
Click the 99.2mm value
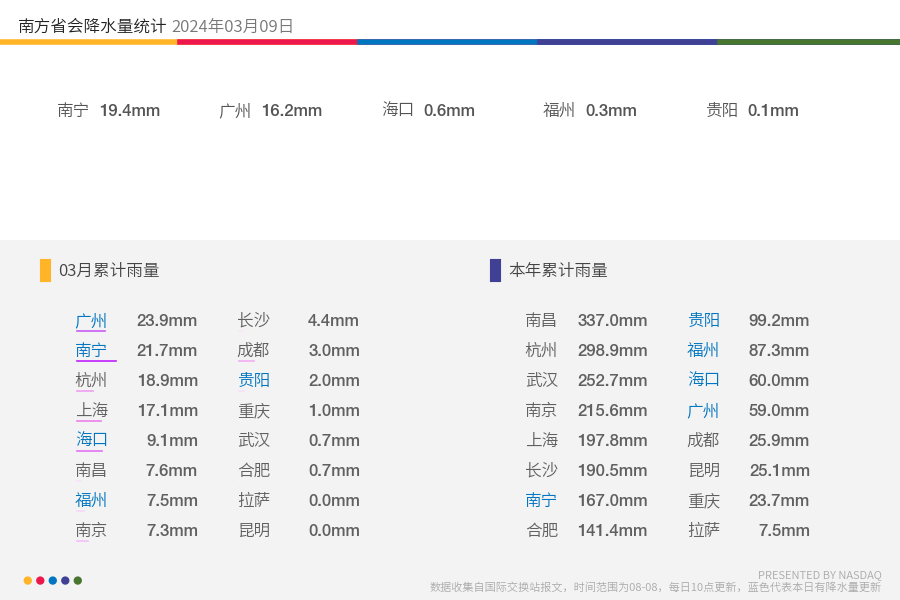(779, 320)
